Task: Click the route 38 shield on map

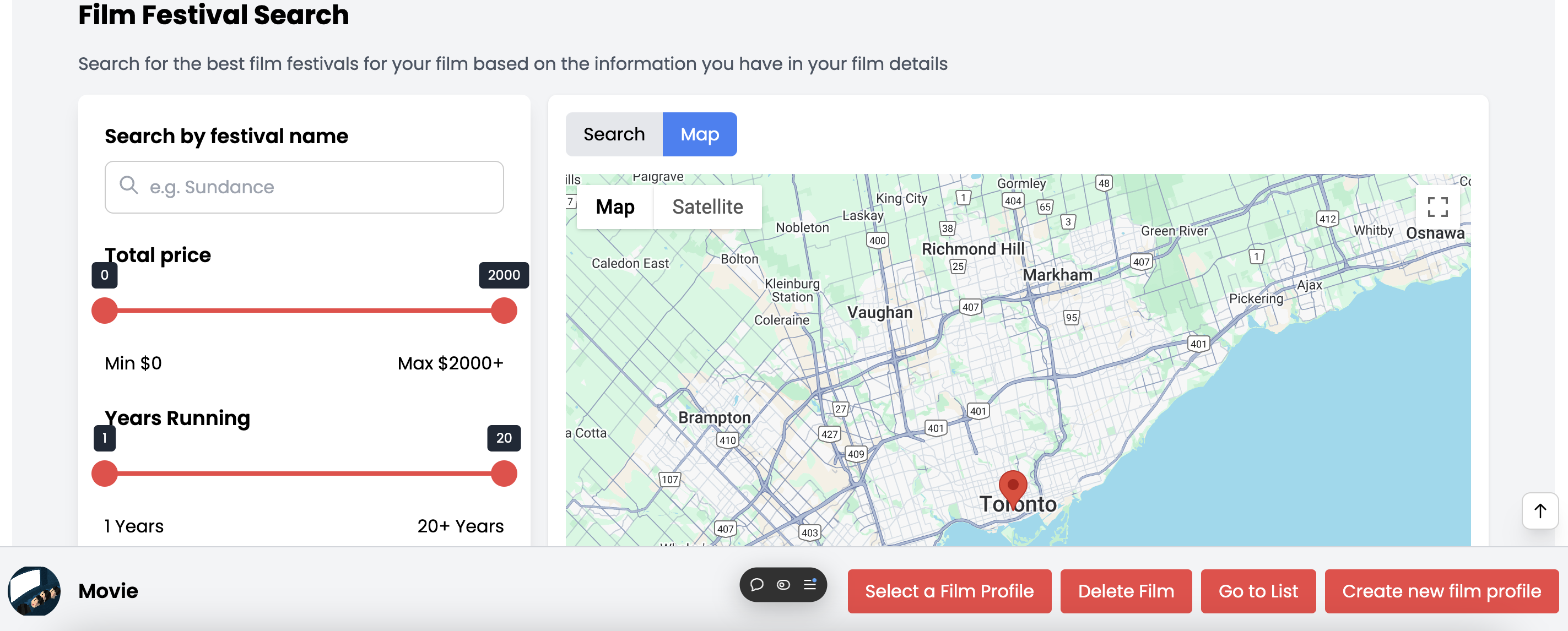Action: click(947, 228)
